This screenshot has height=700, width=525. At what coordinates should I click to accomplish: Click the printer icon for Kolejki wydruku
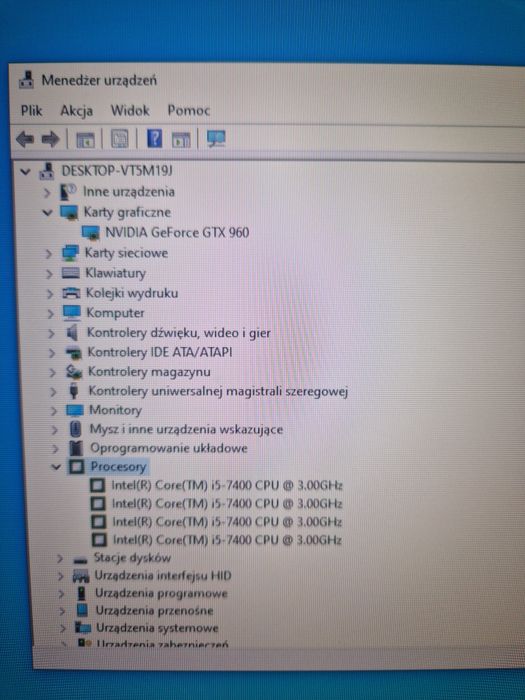tap(71, 293)
